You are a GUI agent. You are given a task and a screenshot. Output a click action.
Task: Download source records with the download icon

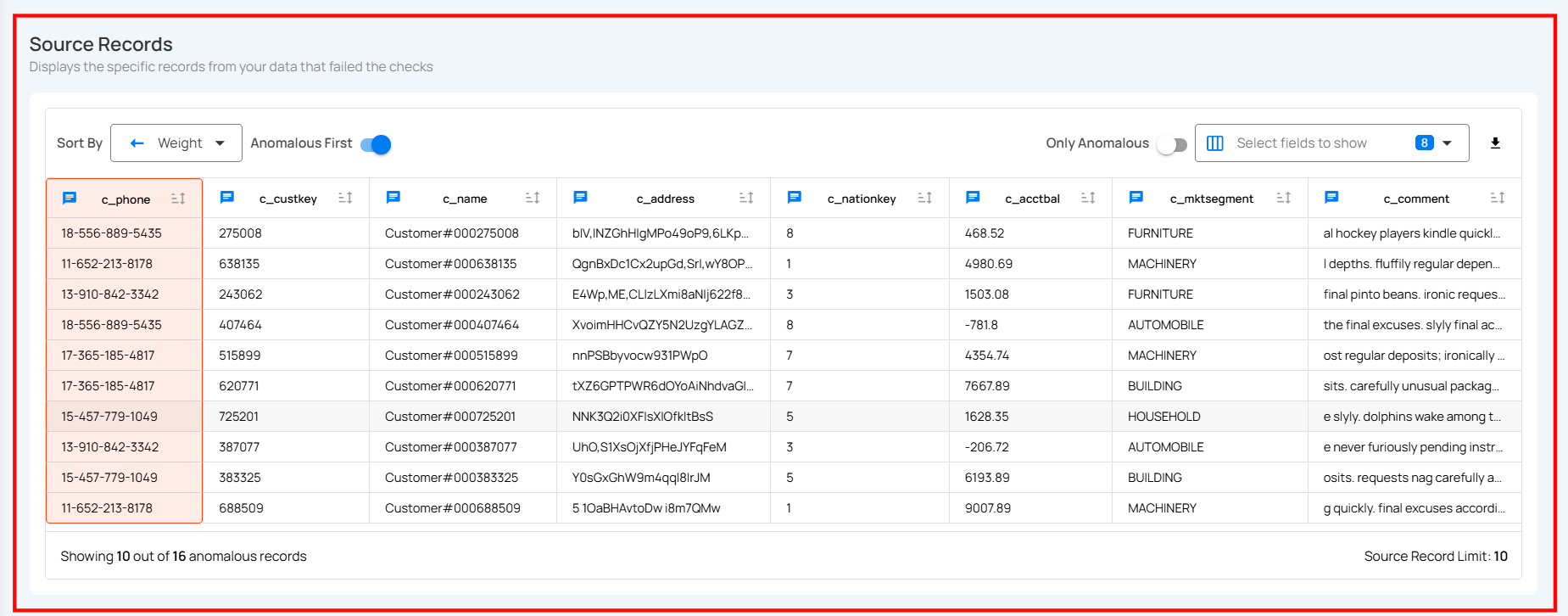click(1495, 143)
